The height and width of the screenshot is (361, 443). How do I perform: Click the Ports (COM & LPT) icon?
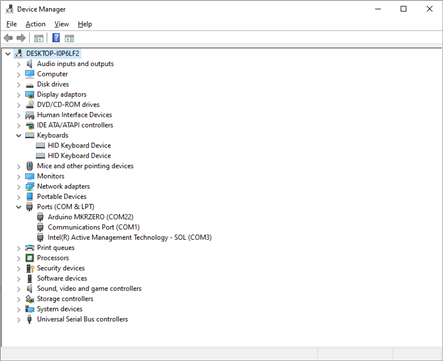(x=30, y=207)
